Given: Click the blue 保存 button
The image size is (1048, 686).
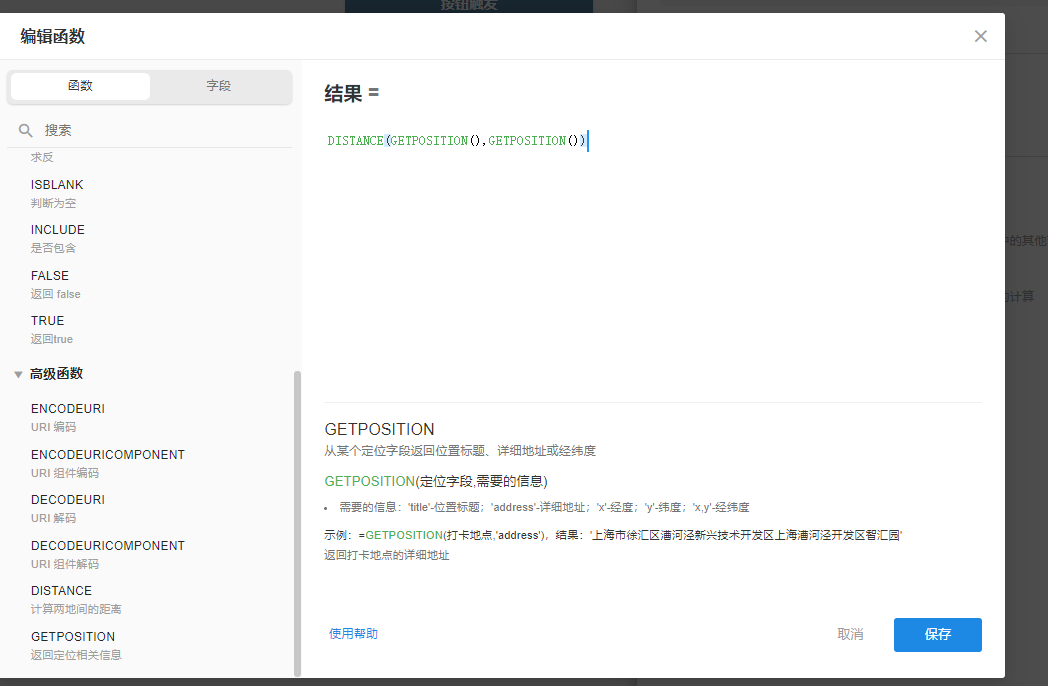Looking at the screenshot, I should click(937, 635).
